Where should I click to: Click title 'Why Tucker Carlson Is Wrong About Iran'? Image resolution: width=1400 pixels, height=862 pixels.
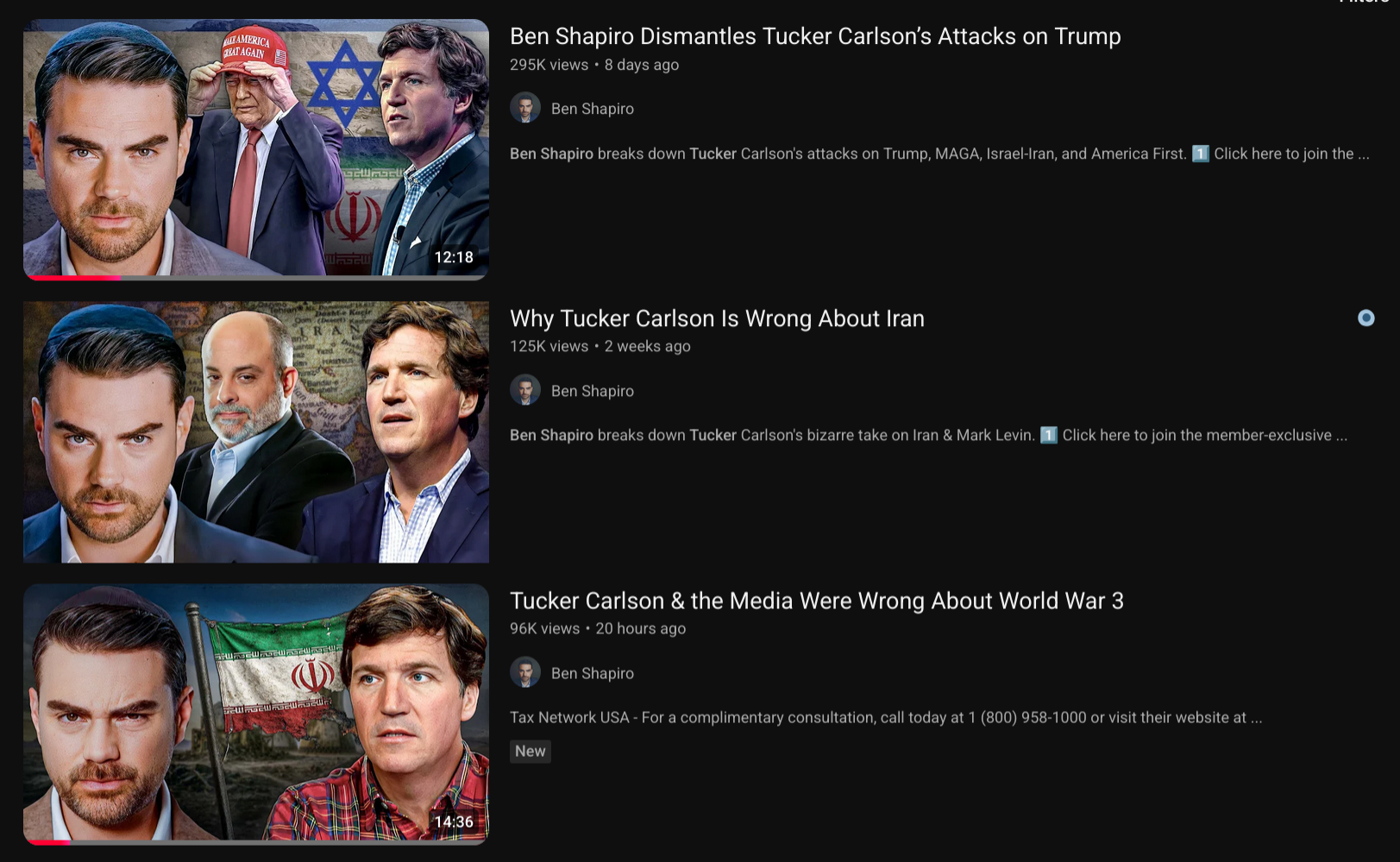[x=717, y=318]
